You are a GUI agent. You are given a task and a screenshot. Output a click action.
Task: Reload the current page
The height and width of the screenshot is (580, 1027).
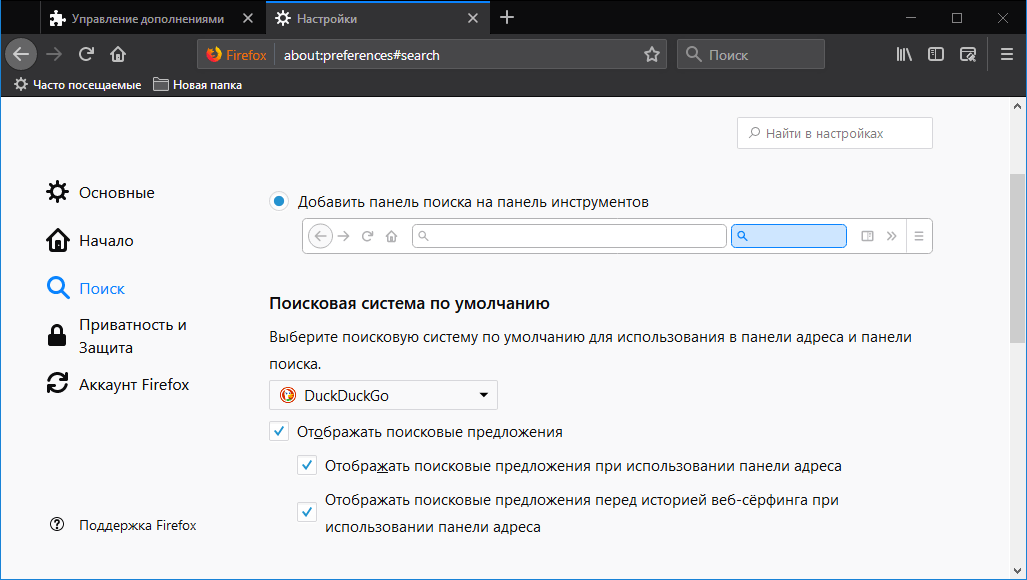pos(88,54)
